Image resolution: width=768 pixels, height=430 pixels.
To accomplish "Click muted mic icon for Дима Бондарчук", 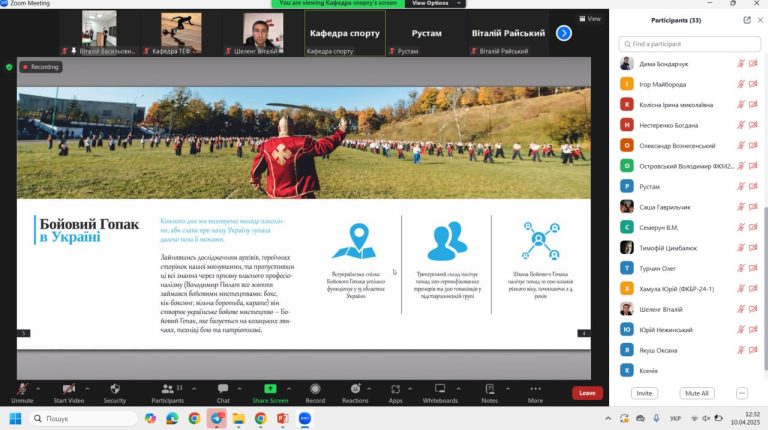I will [741, 64].
